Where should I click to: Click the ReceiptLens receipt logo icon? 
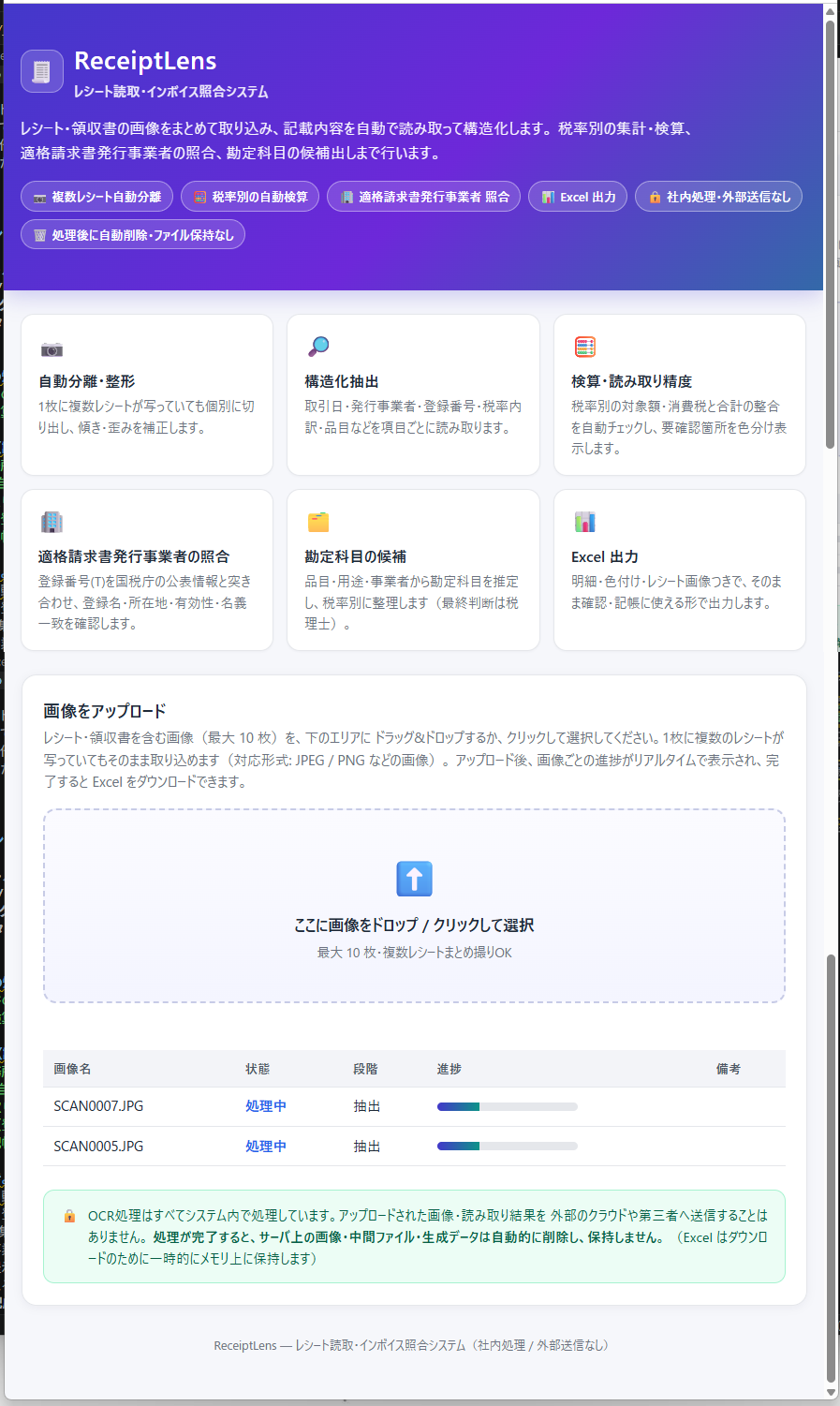coord(42,71)
